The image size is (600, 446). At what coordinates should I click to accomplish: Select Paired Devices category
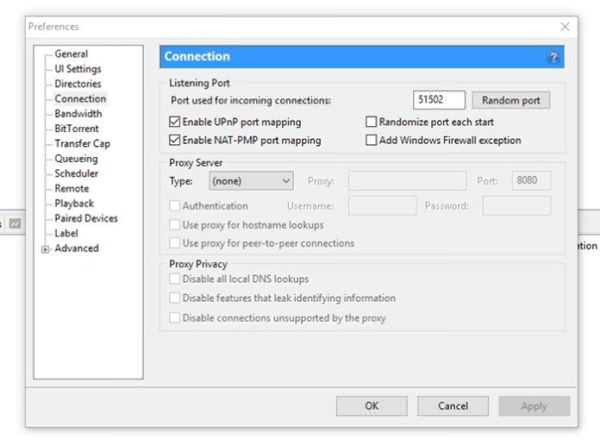(x=86, y=218)
